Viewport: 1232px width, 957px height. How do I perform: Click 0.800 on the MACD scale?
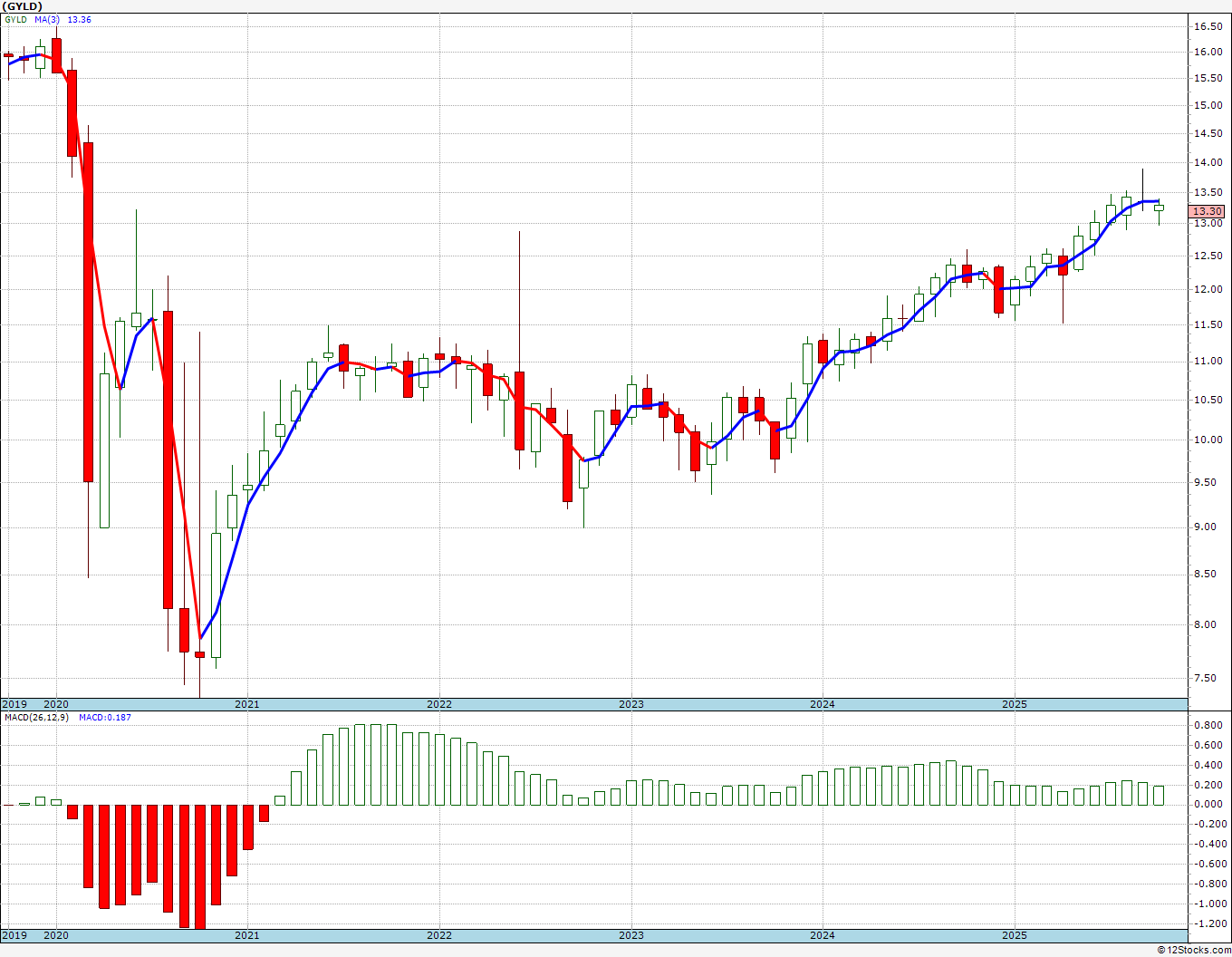[1208, 726]
